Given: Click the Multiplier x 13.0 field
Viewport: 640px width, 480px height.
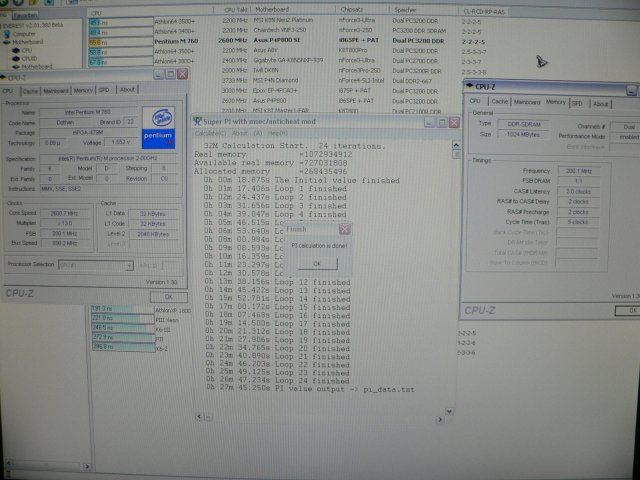Looking at the screenshot, I should [65, 223].
